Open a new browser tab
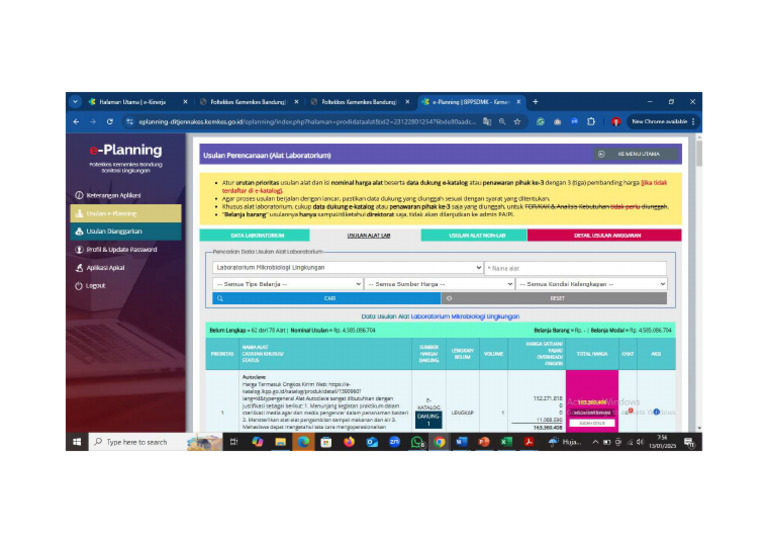This screenshot has width=768, height=544. [535, 102]
